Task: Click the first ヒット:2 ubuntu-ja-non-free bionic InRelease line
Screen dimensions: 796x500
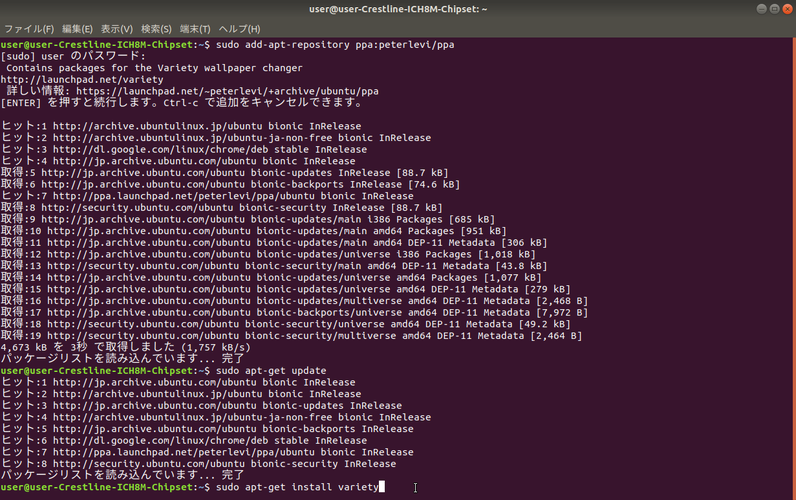Action: (x=216, y=138)
